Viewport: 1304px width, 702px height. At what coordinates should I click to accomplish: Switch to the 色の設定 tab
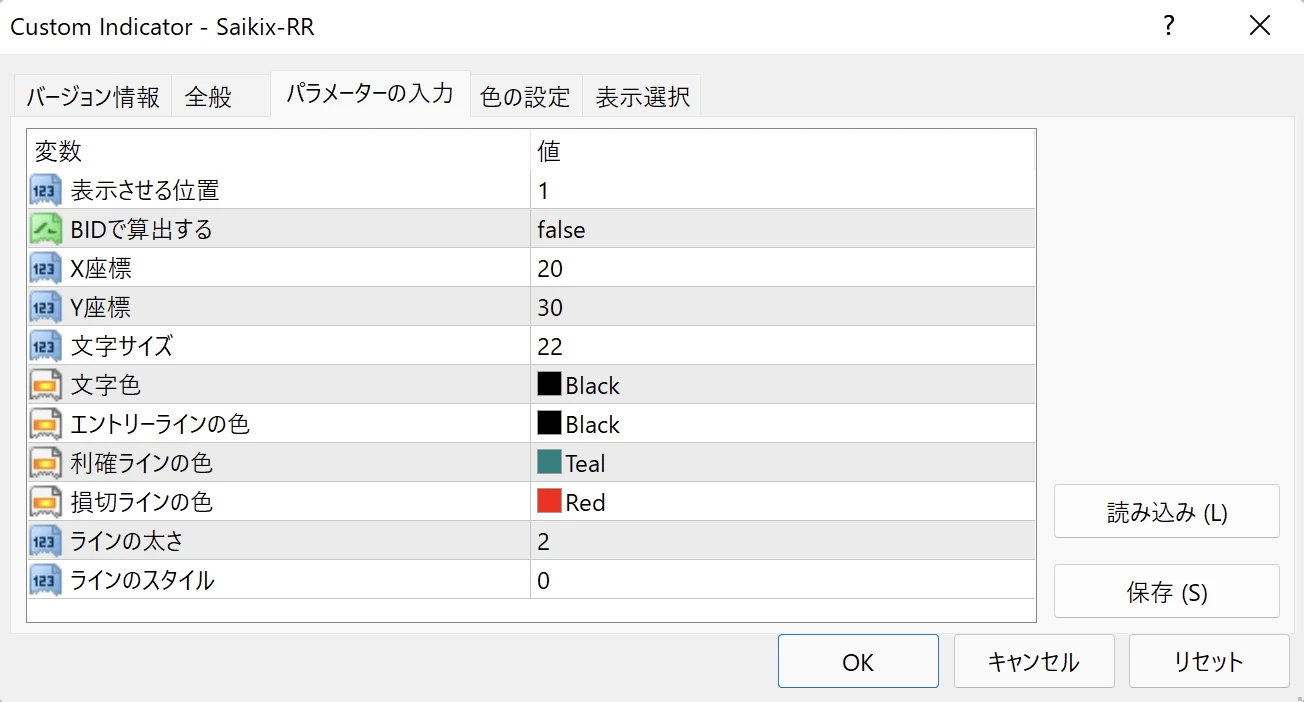525,97
